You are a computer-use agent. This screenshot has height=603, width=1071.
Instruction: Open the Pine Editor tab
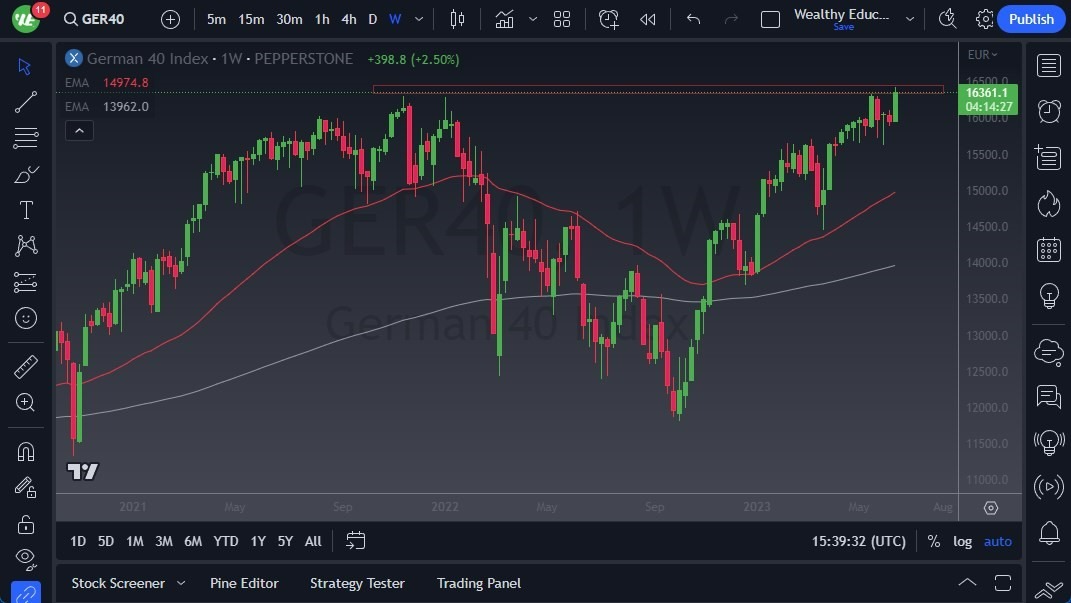244,583
